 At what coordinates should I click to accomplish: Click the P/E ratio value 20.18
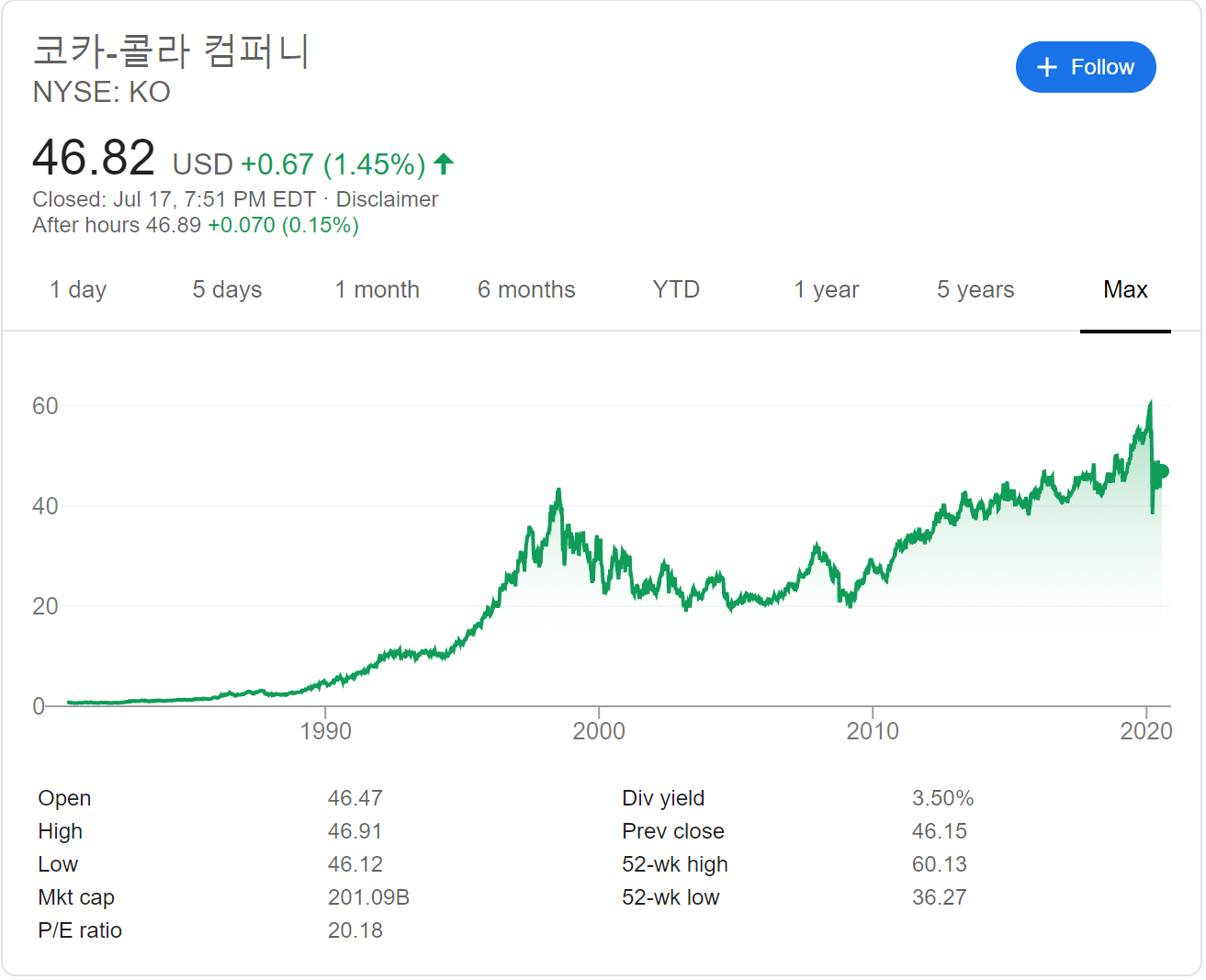(355, 930)
